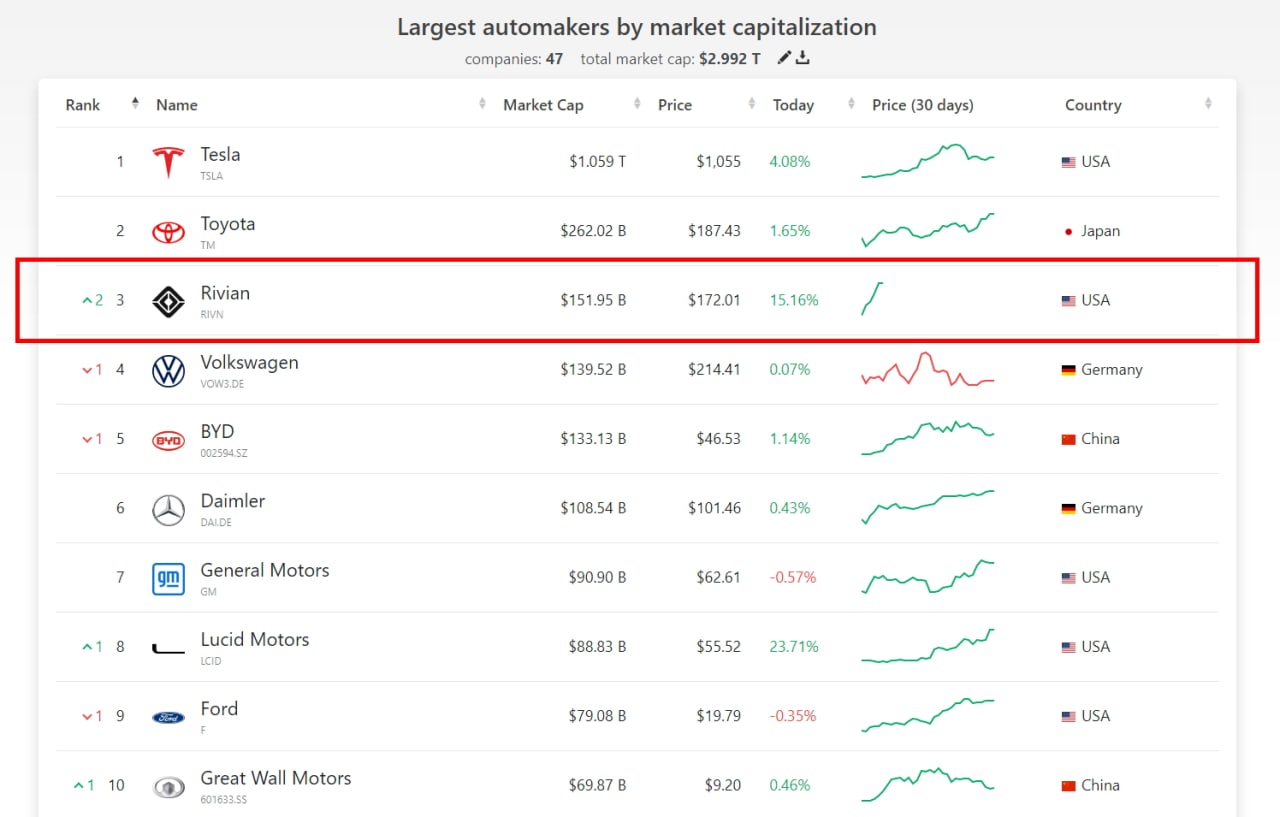The height and width of the screenshot is (817, 1280).
Task: Sort by Country column arrows
Action: point(1208,104)
